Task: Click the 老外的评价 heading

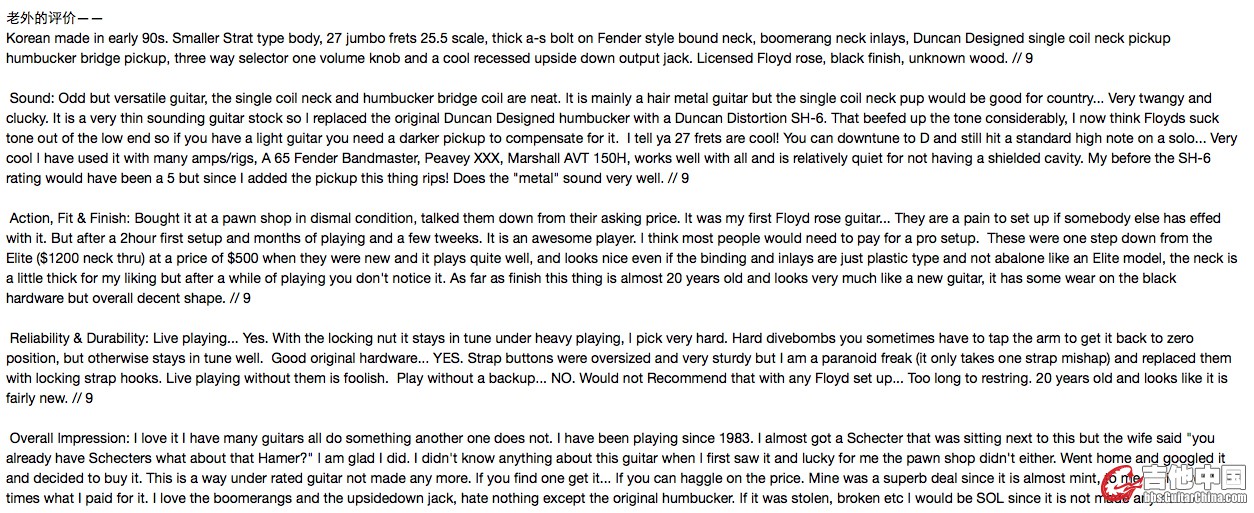Action: (54, 19)
